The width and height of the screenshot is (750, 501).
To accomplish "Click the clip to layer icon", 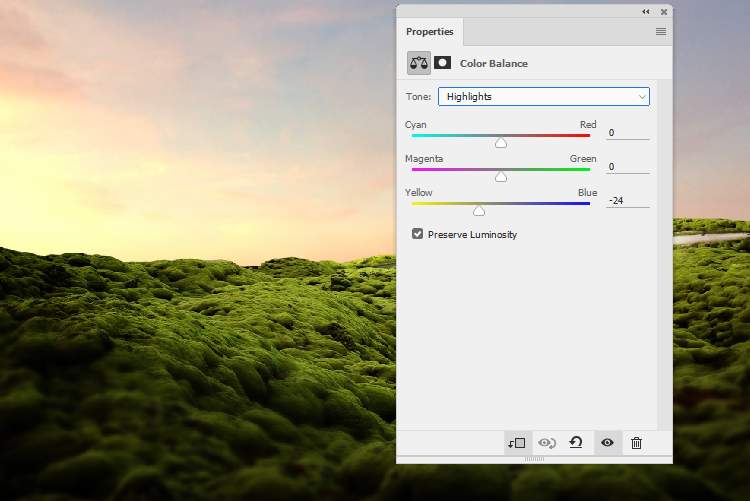I will pos(517,443).
